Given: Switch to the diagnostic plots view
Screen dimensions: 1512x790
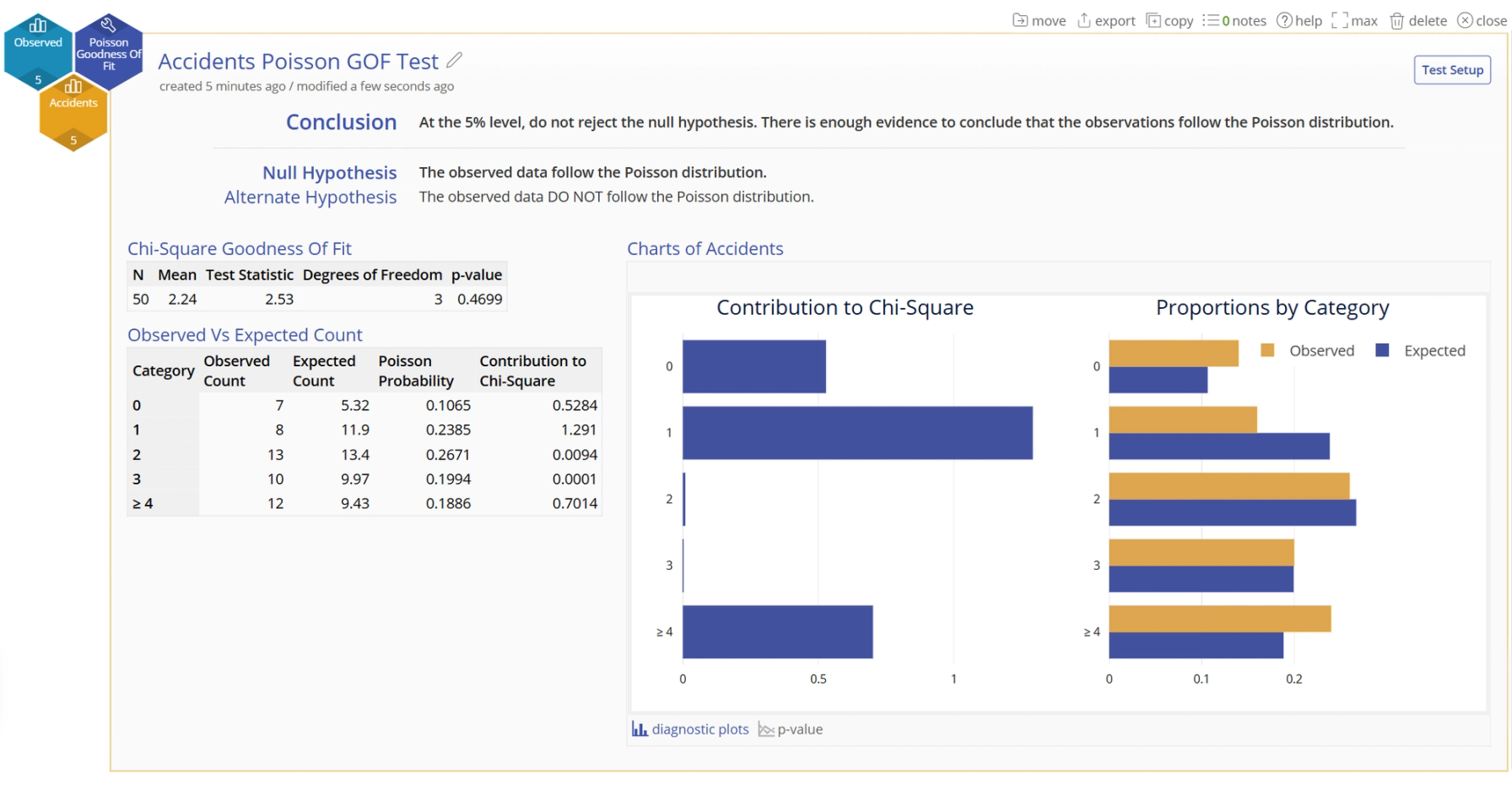Looking at the screenshot, I should click(x=690, y=729).
